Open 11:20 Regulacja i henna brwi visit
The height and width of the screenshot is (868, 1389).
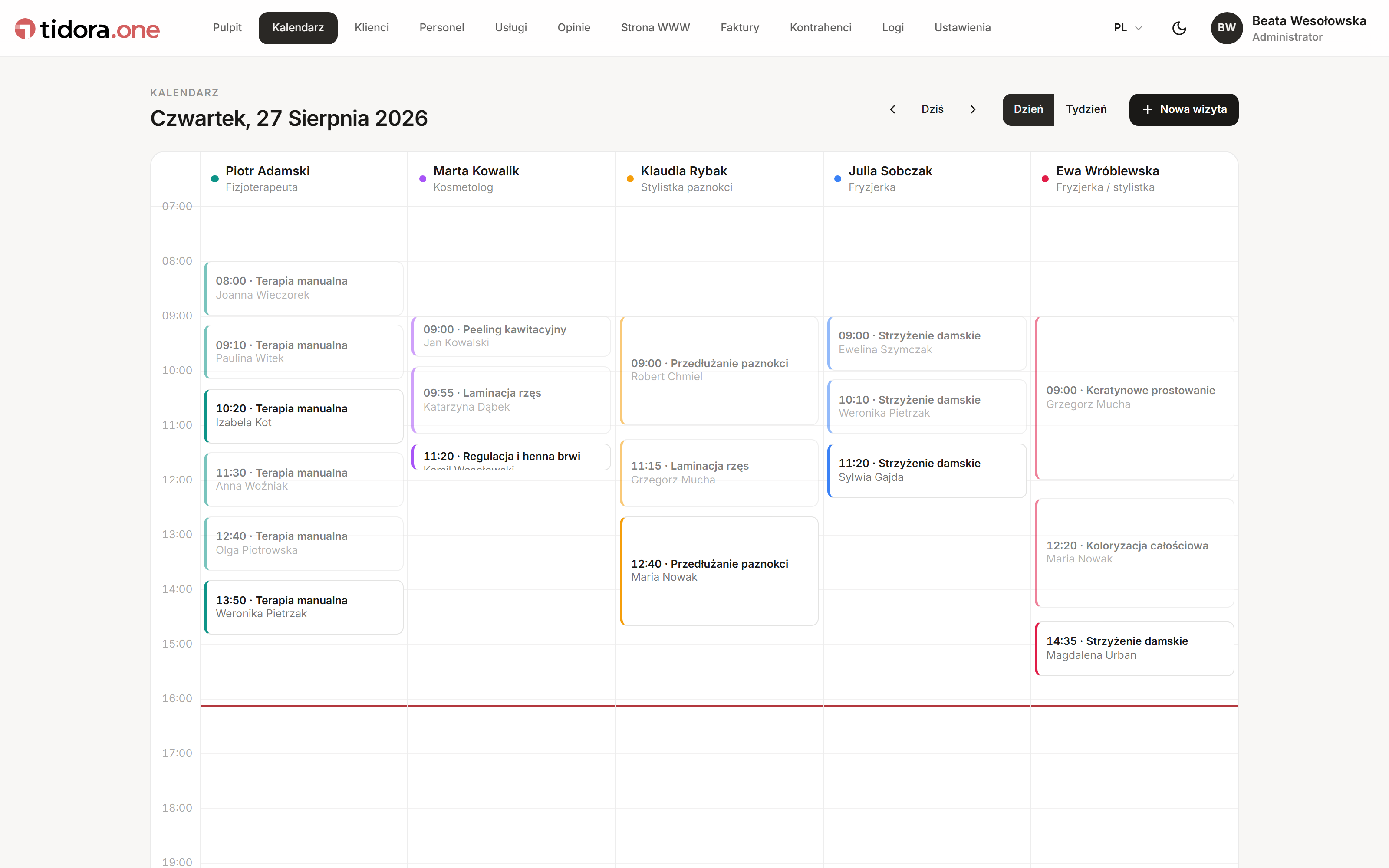coord(511,457)
